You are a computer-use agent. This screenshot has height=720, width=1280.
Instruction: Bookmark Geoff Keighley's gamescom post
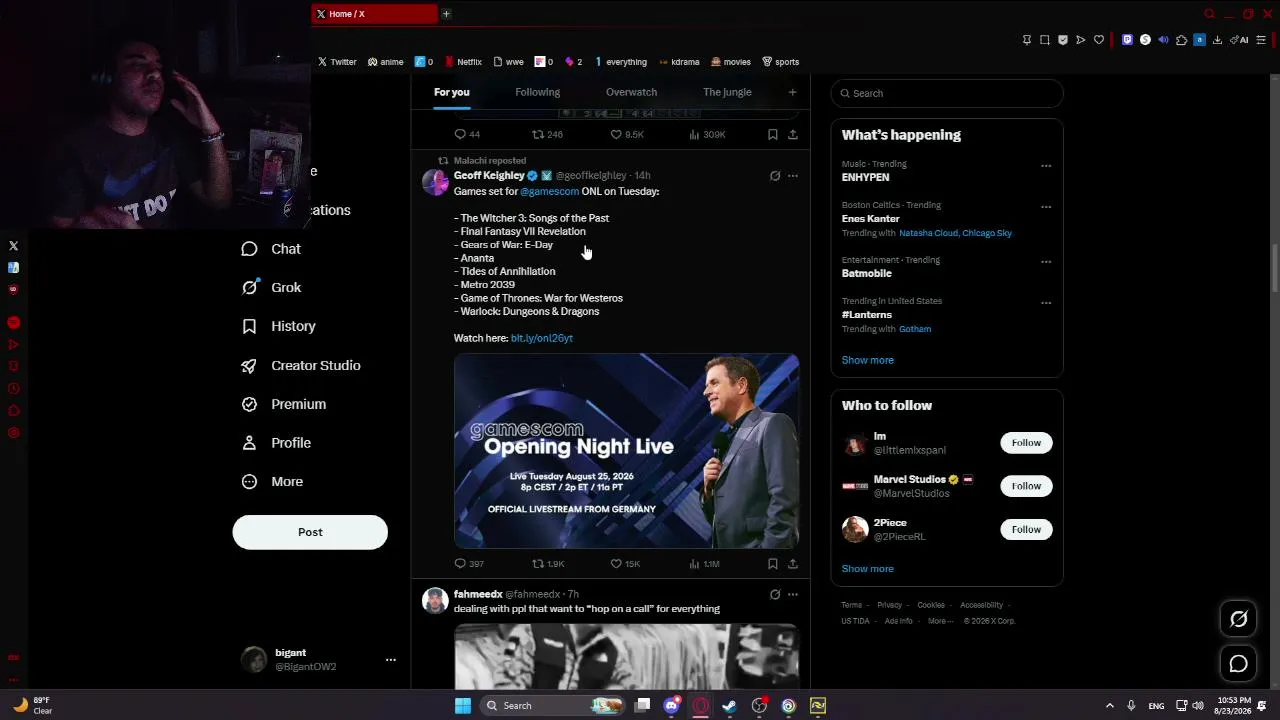click(772, 564)
